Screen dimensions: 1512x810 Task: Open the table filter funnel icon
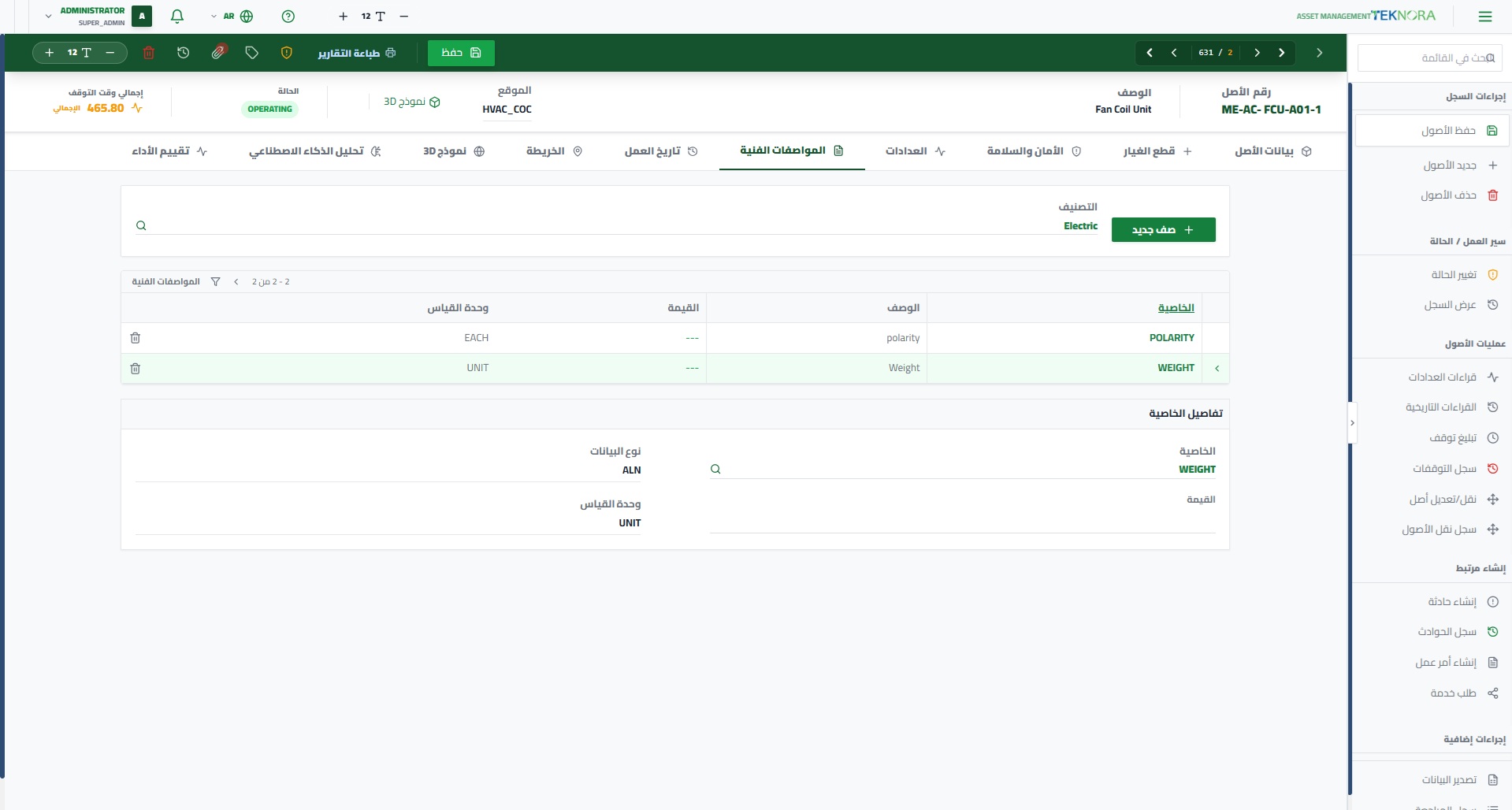coord(215,282)
